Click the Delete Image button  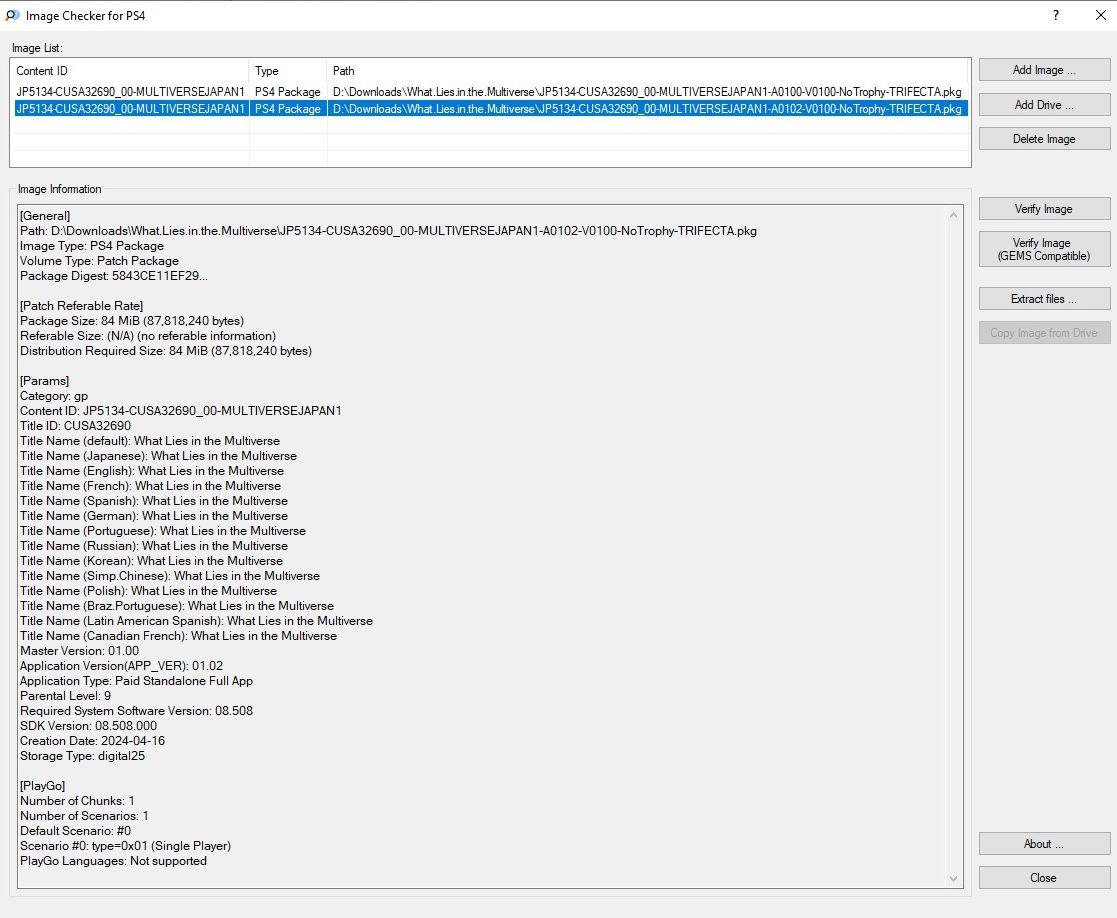point(1044,139)
